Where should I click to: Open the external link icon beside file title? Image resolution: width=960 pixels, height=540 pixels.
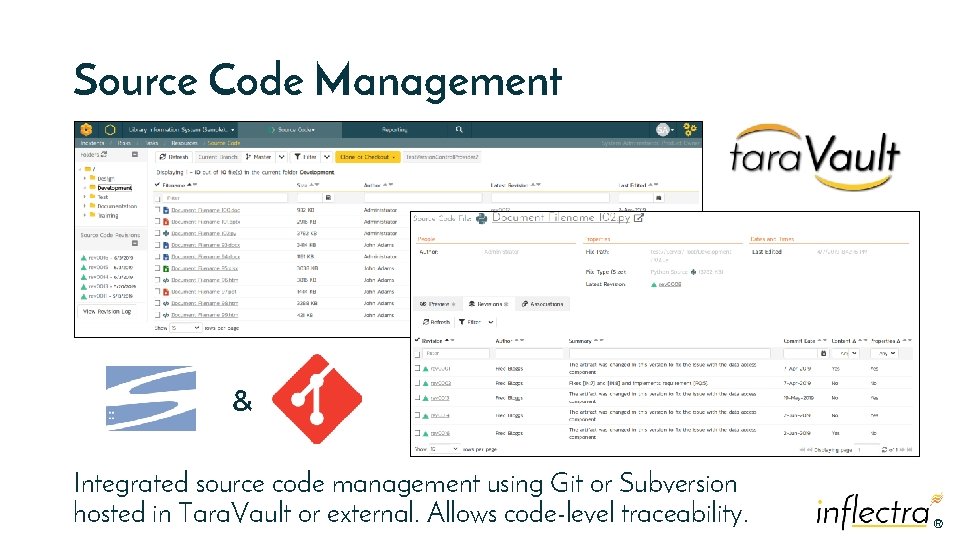(x=639, y=218)
